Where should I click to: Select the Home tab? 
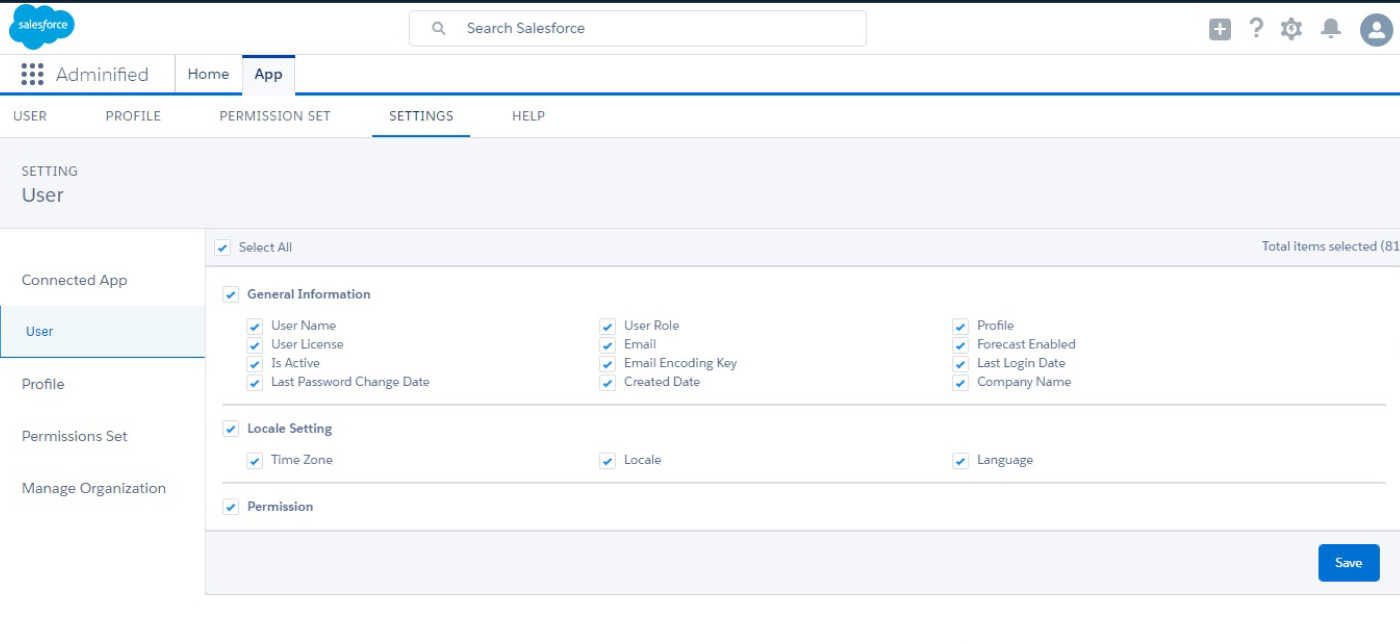coord(208,75)
